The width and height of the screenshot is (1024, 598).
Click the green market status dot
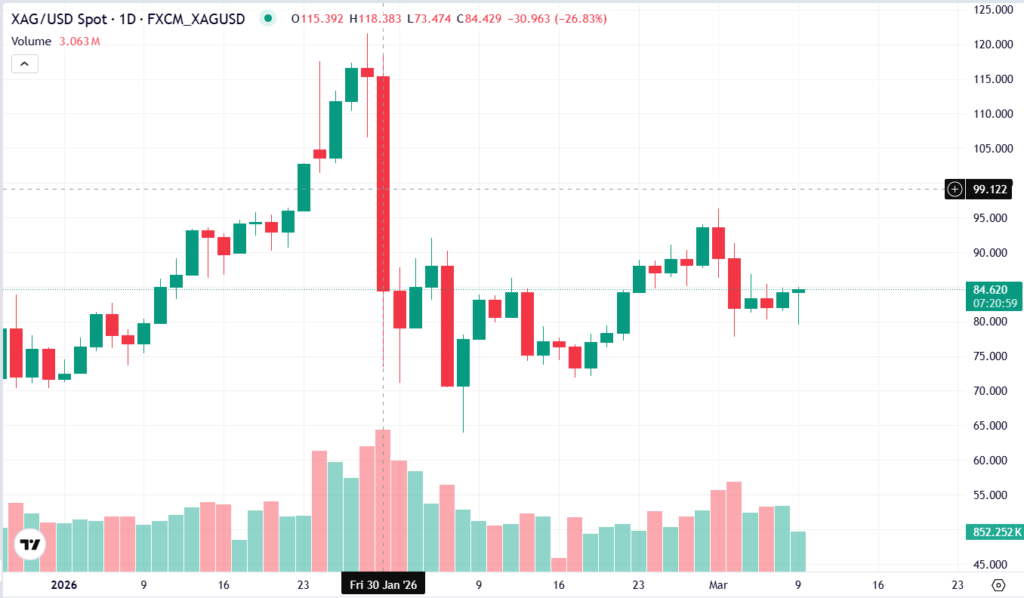click(266, 19)
